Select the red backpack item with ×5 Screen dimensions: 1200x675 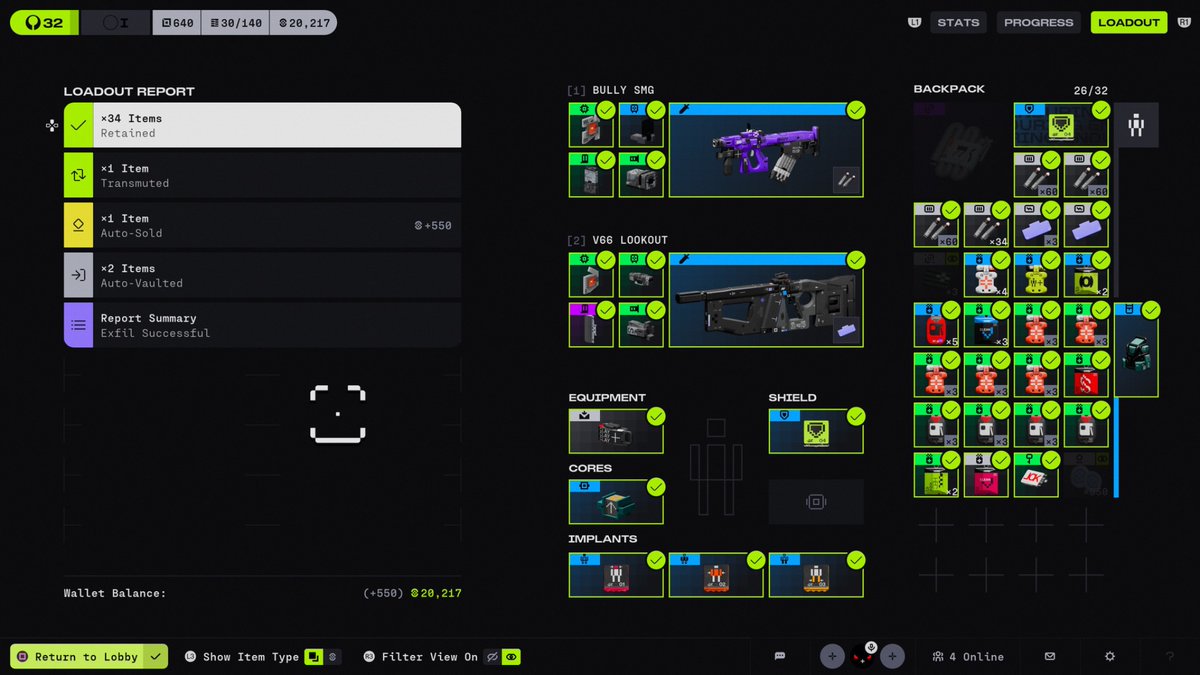click(x=936, y=325)
